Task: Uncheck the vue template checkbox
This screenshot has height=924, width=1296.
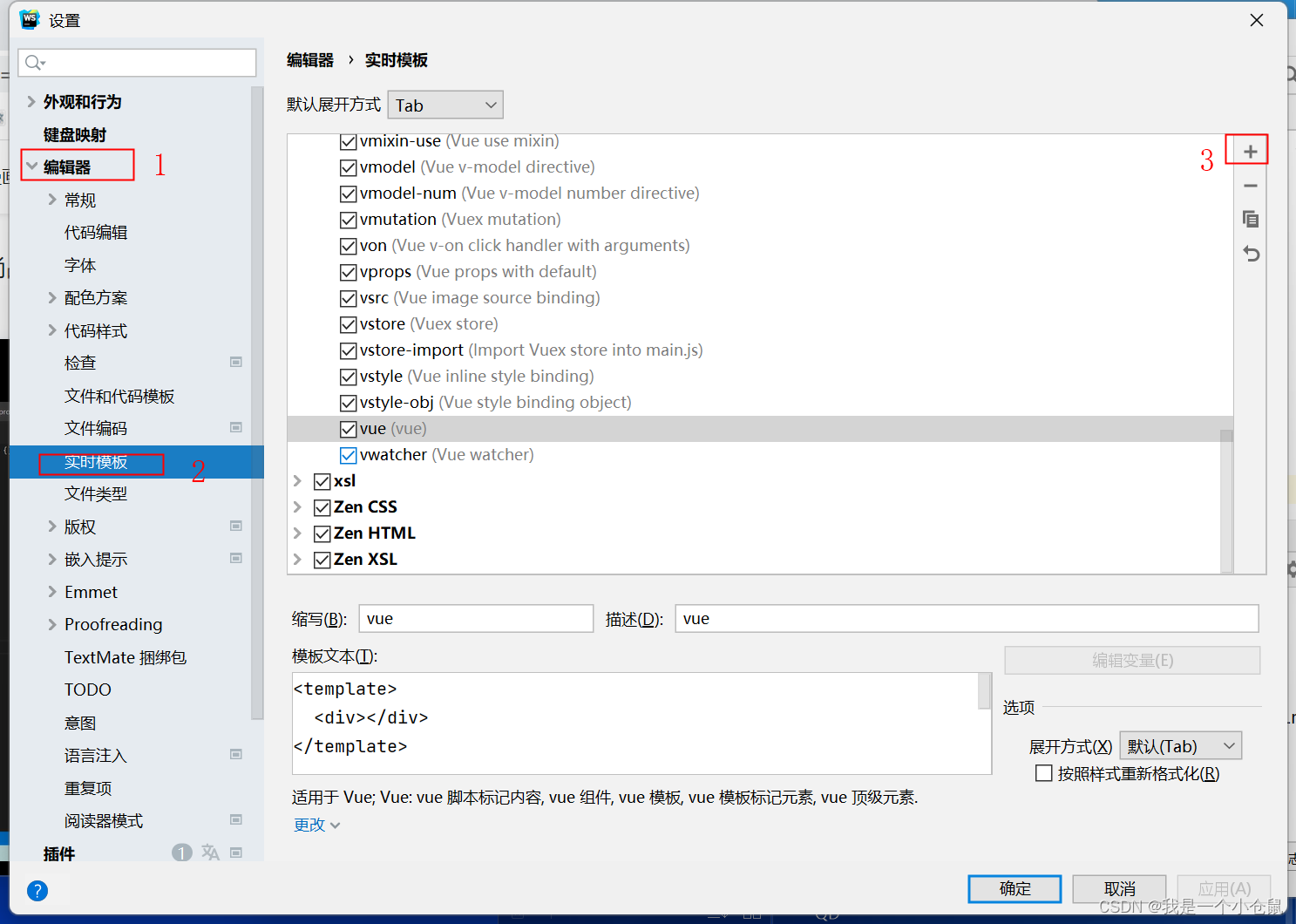Action: (x=348, y=429)
